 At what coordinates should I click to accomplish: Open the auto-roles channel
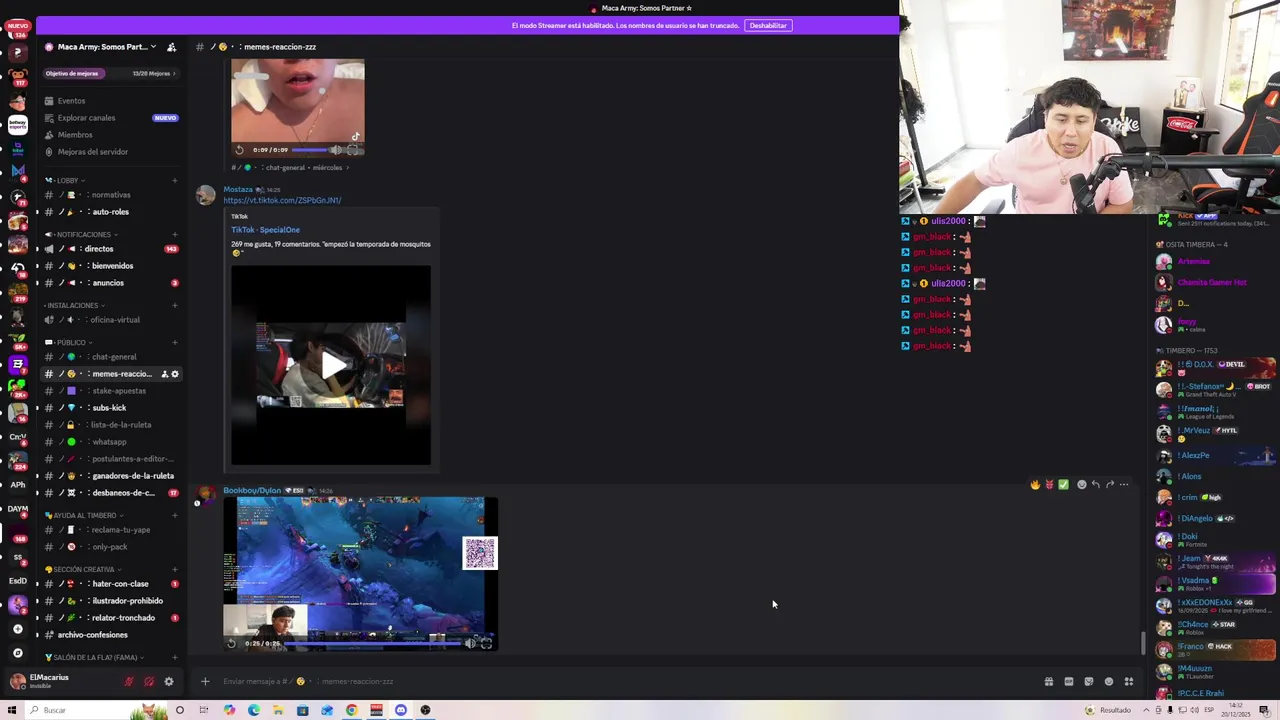tap(110, 212)
